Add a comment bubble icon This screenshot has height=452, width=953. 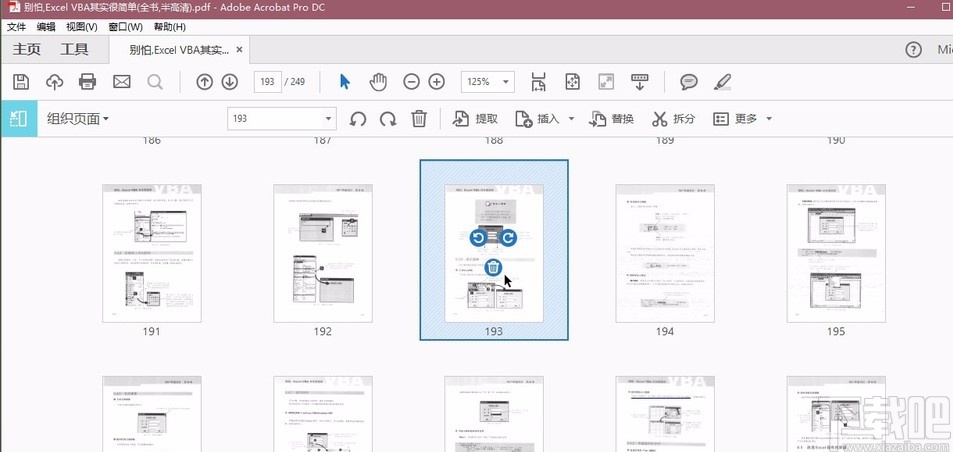coord(689,81)
